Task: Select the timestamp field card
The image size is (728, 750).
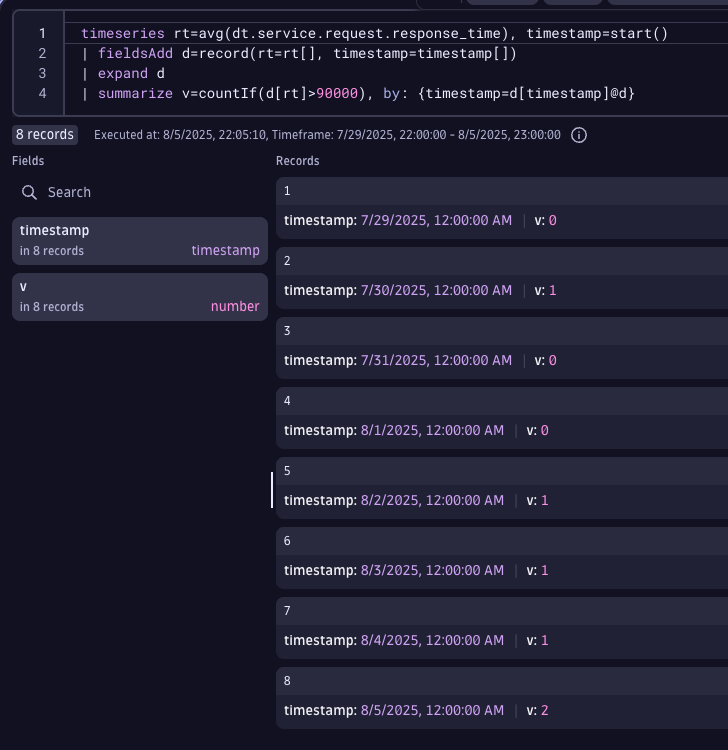Action: (140, 241)
